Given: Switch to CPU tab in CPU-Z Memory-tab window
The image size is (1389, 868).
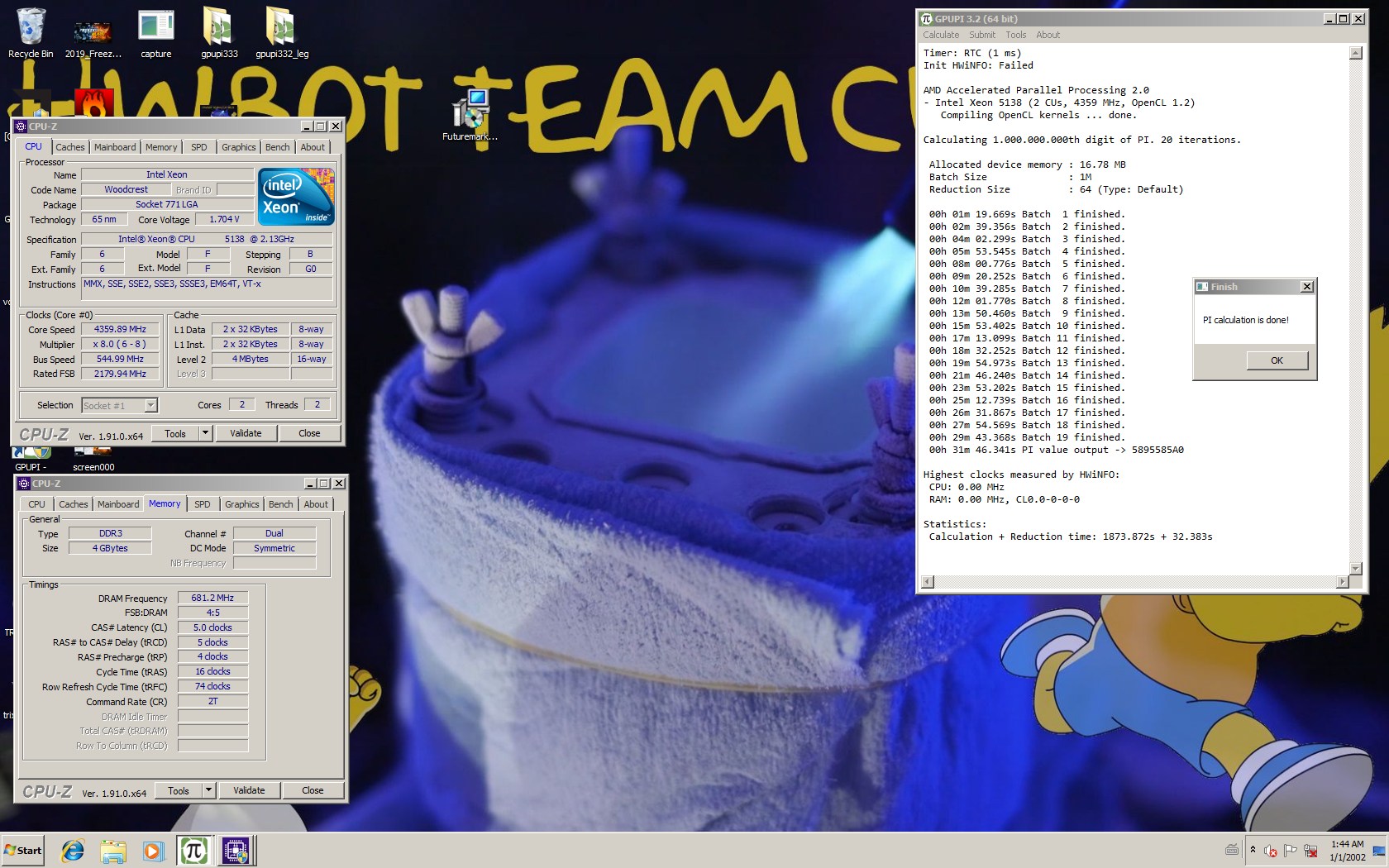Looking at the screenshot, I should coord(37,504).
